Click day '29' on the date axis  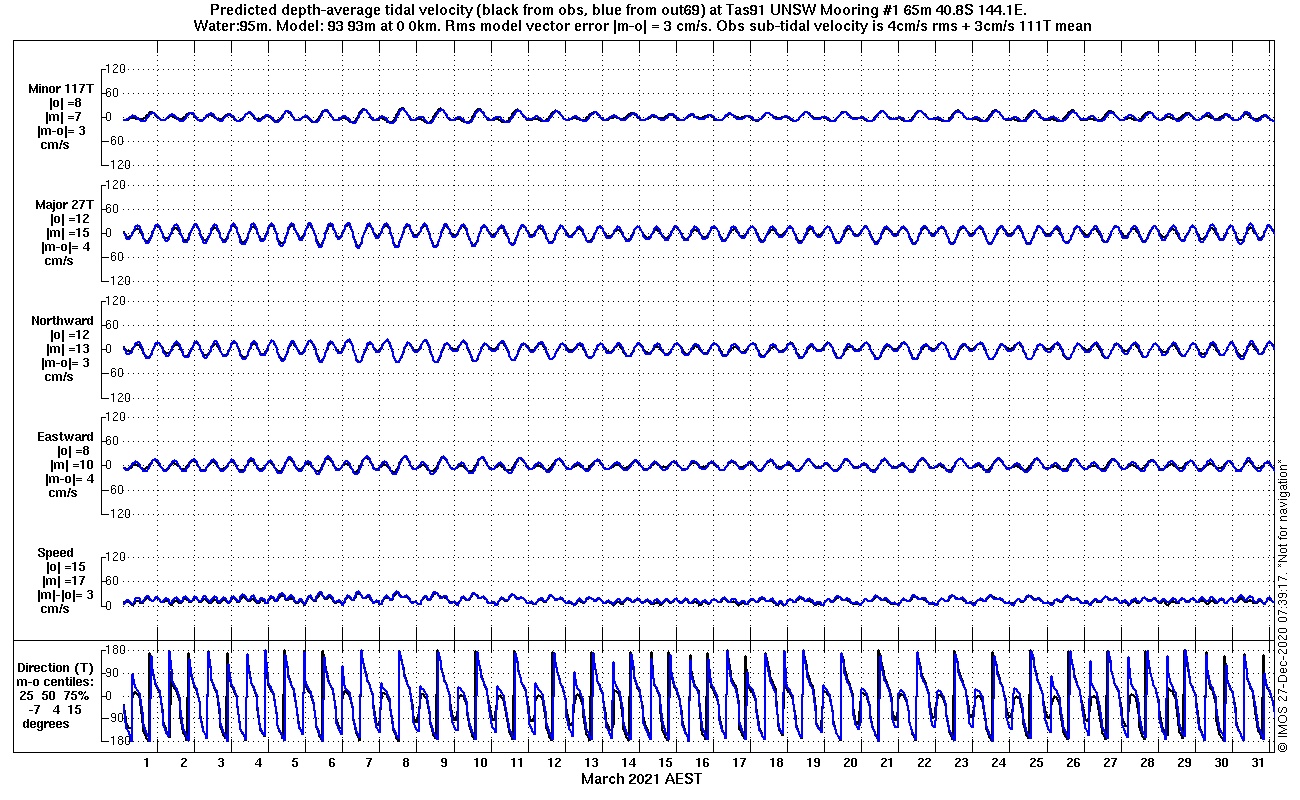1184,763
